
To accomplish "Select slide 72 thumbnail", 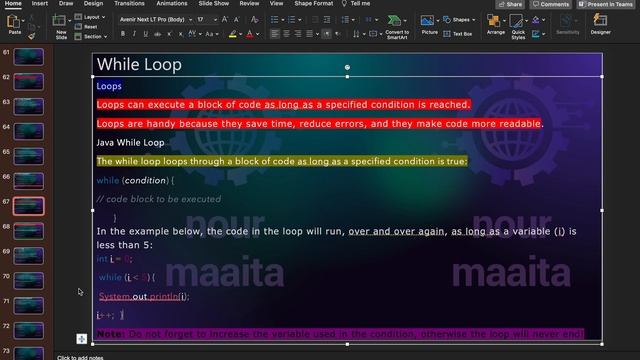I will pos(29,331).
